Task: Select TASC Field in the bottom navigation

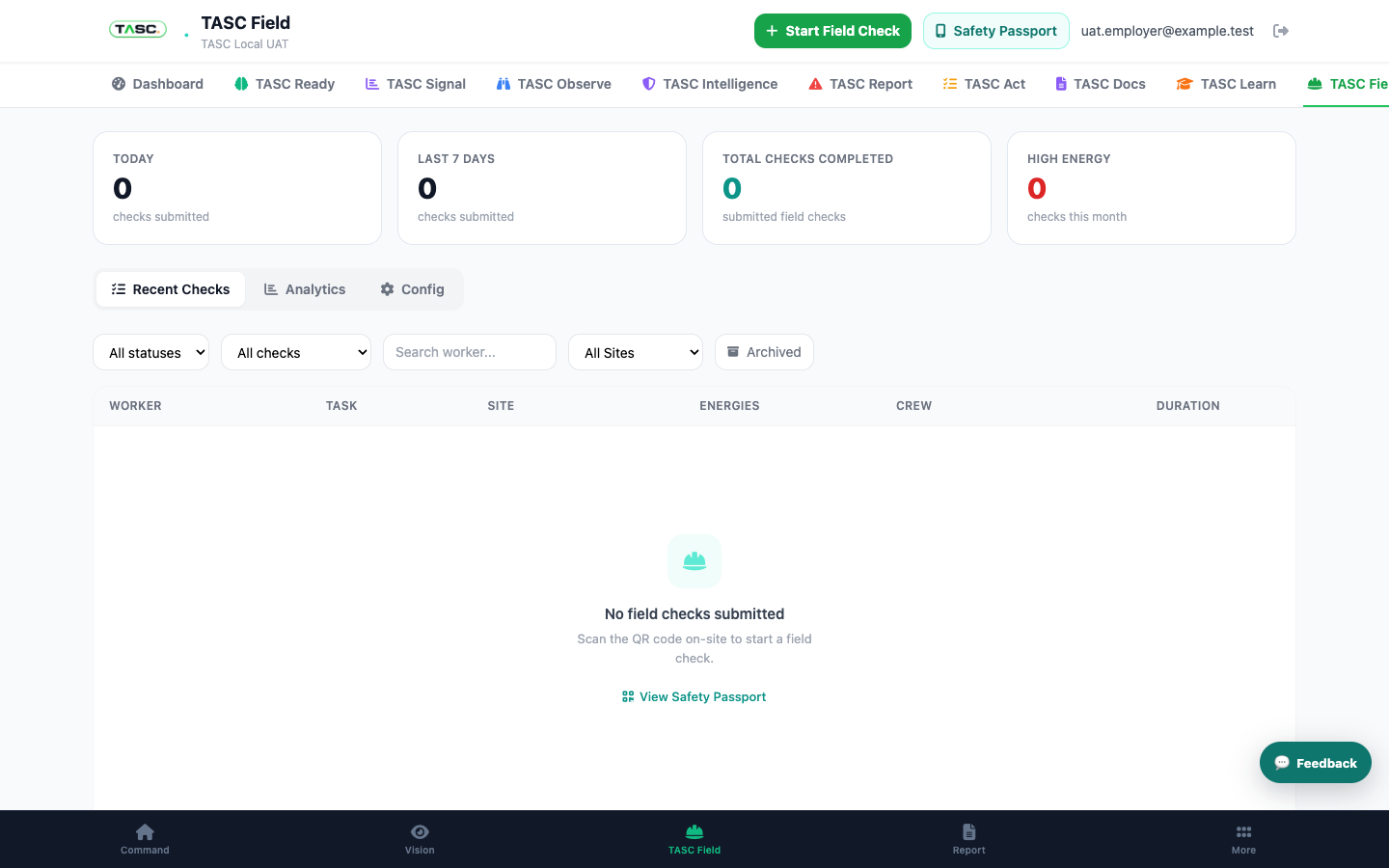Action: [694, 839]
